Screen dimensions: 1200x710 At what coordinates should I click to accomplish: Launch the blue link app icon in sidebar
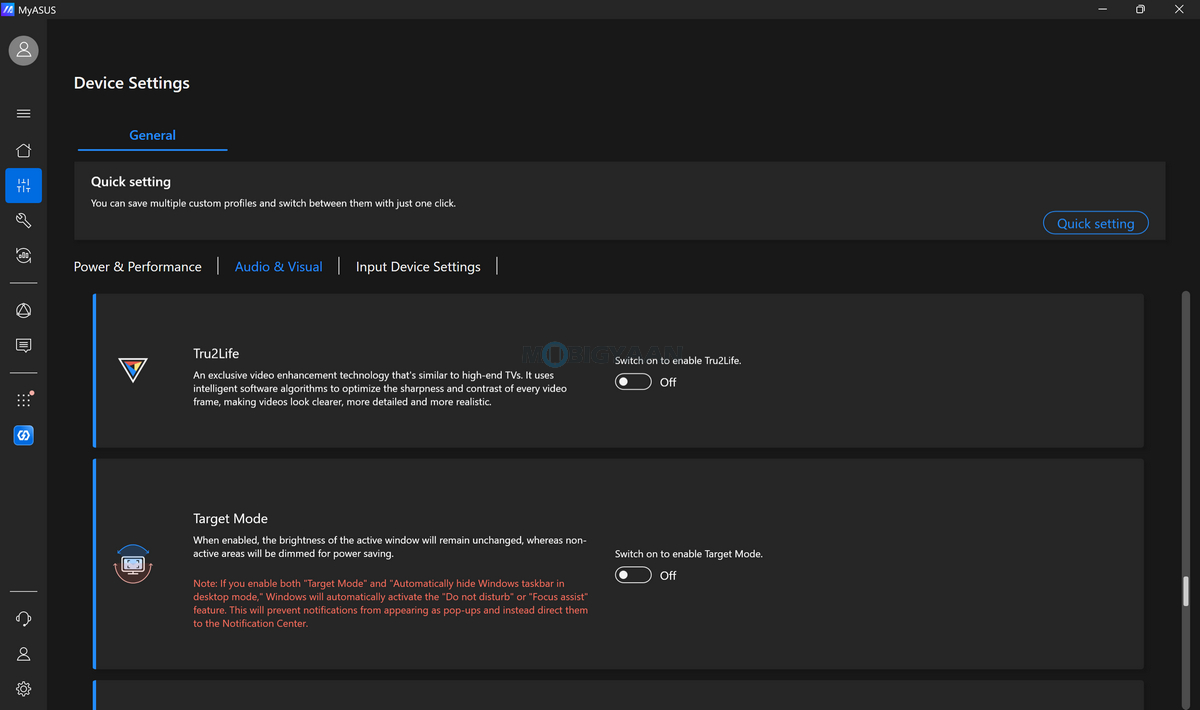(x=24, y=436)
